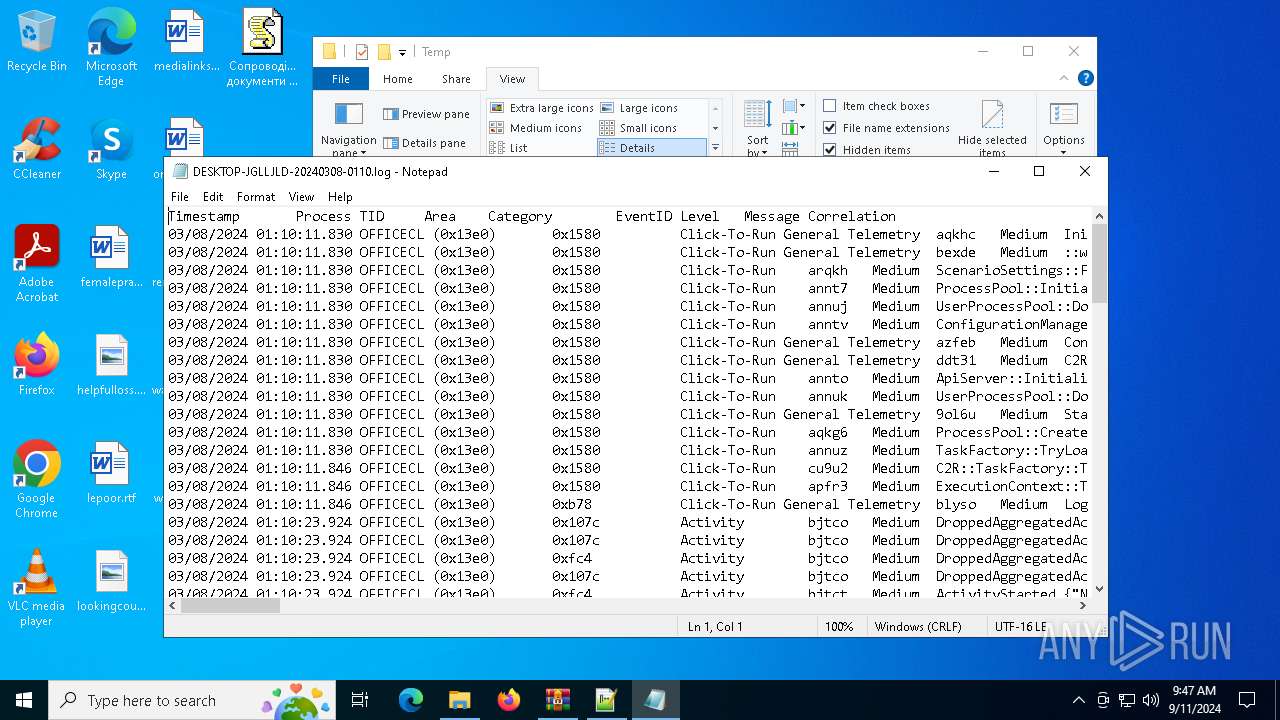Click Notepad horizontal scrollbar thumb
Screen dimensions: 1280x720
[x=230, y=605]
